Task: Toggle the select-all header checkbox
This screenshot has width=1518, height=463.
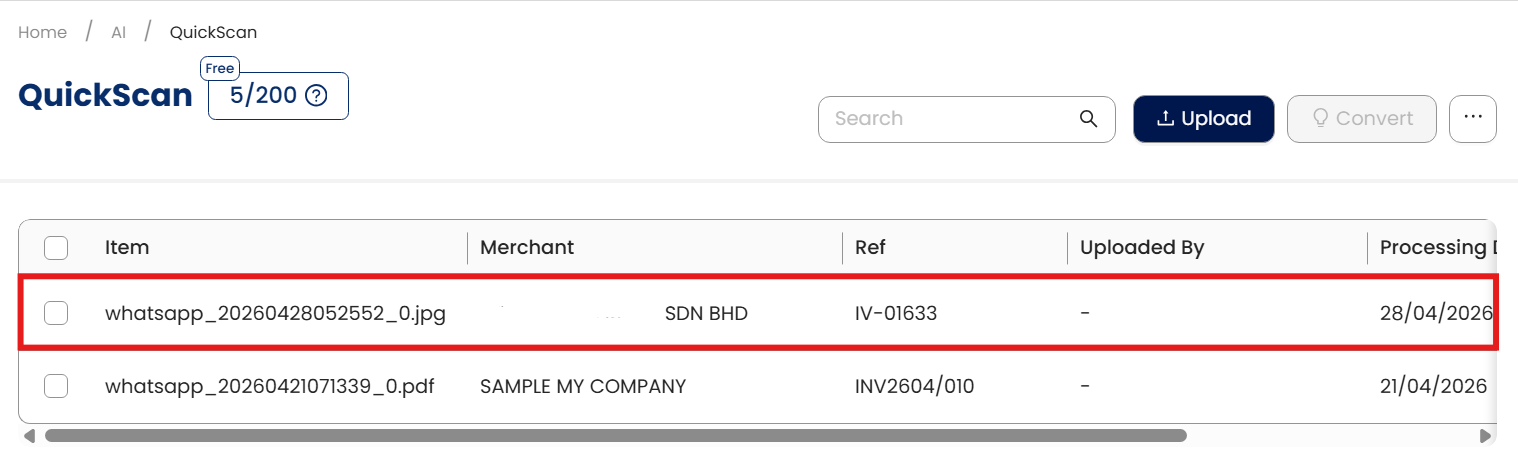Action: point(56,247)
